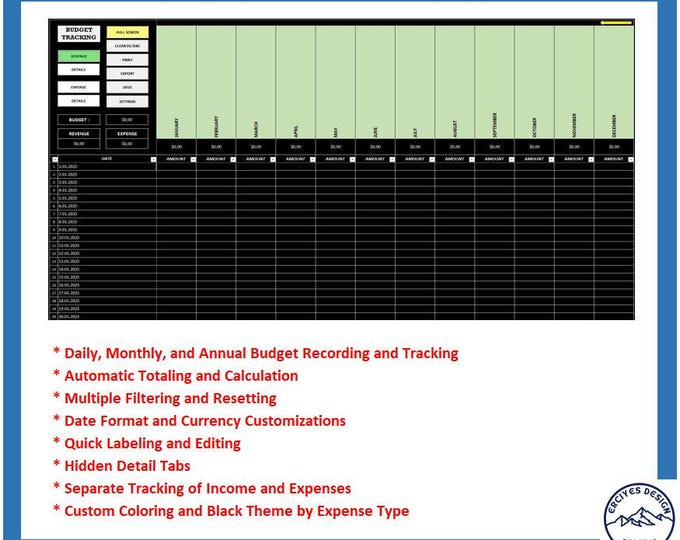
Task: Click the FEBRUARY green column header
Action: [216, 82]
